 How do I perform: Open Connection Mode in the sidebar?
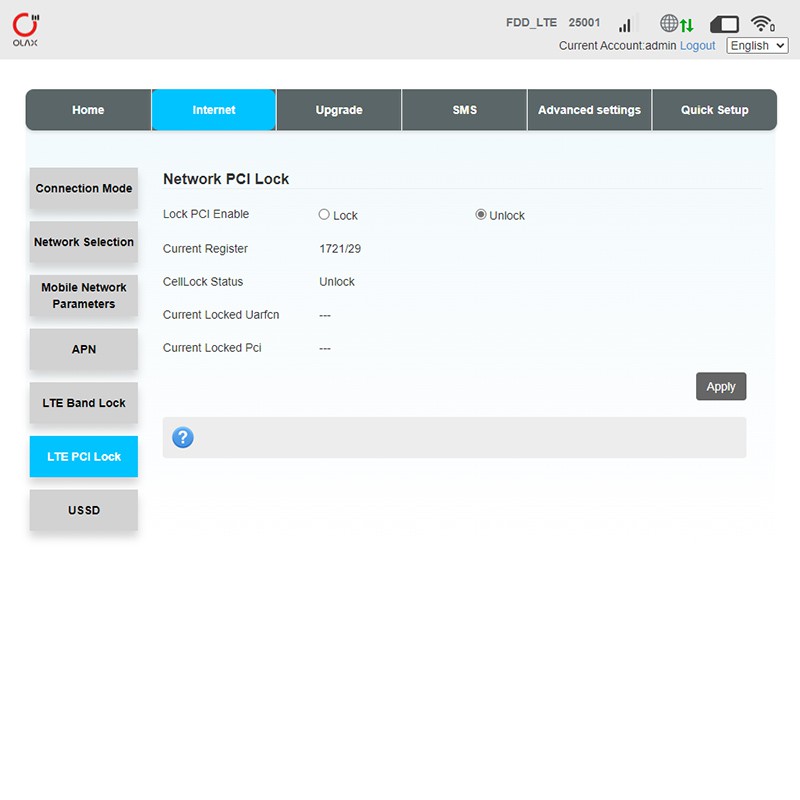pos(84,189)
